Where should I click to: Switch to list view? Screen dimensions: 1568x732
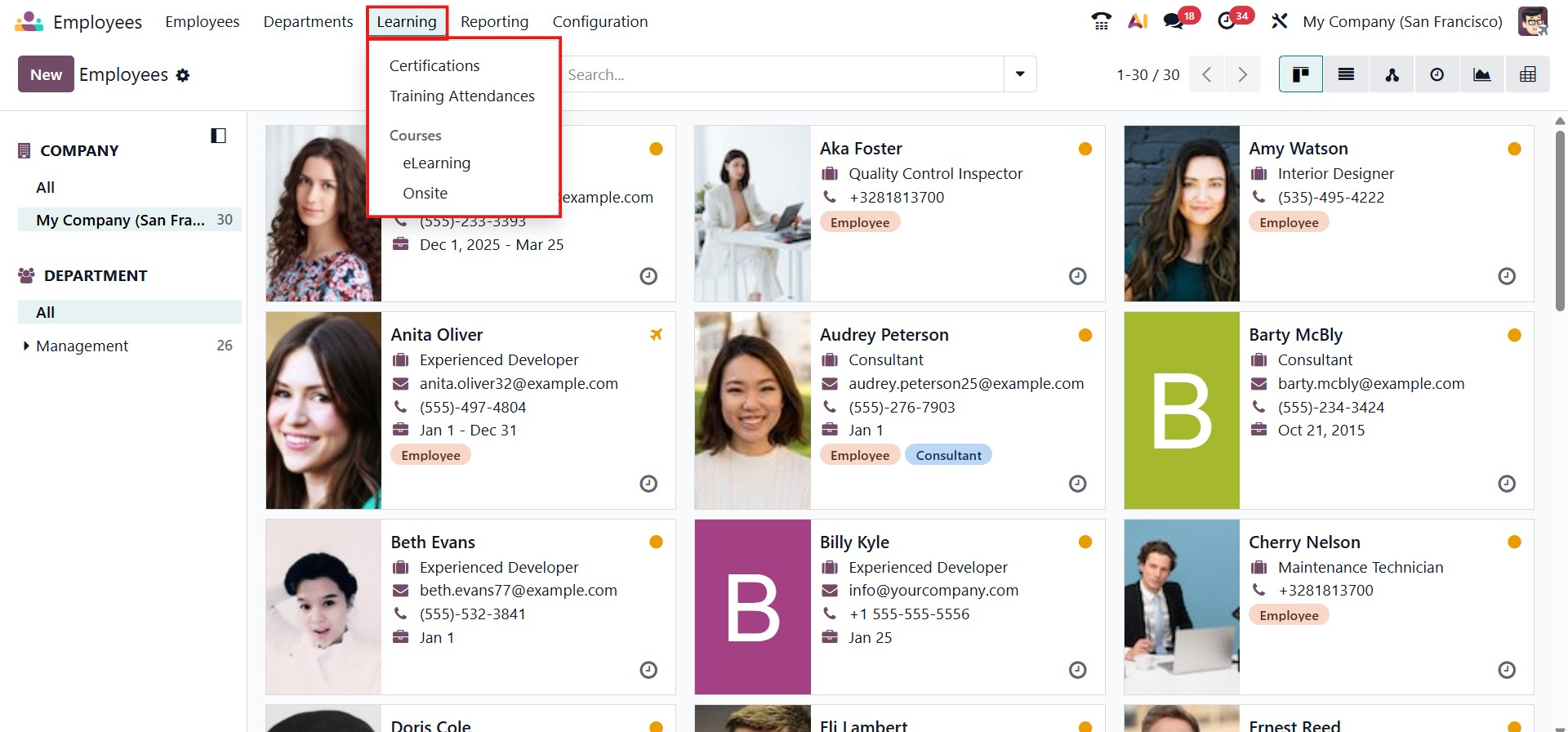coord(1346,75)
